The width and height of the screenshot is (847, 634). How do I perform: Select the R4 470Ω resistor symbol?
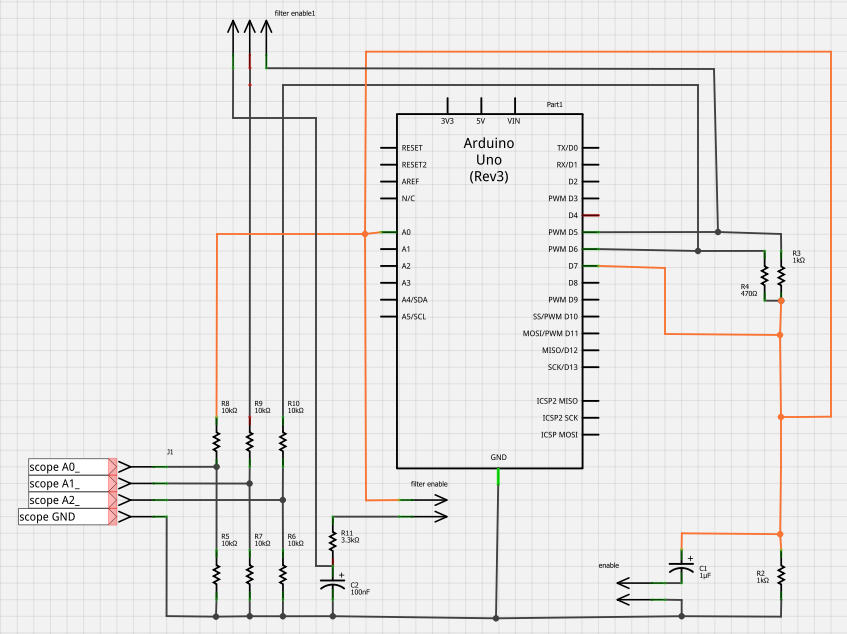765,275
